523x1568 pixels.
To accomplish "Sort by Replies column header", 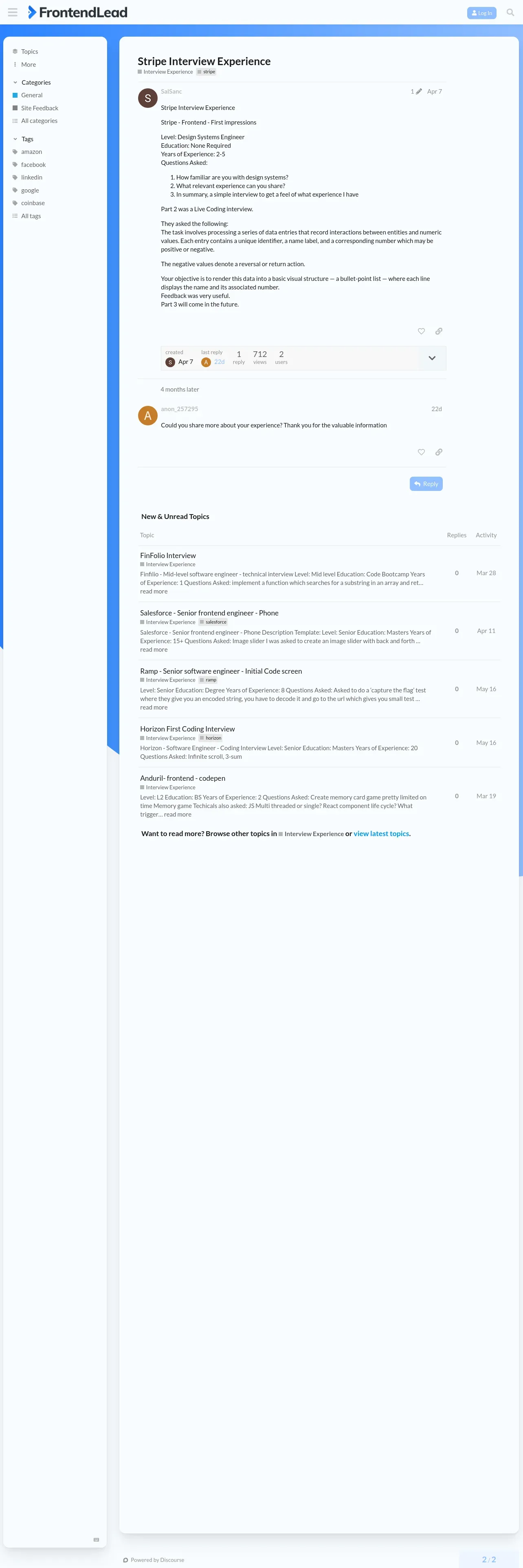I will tap(457, 536).
